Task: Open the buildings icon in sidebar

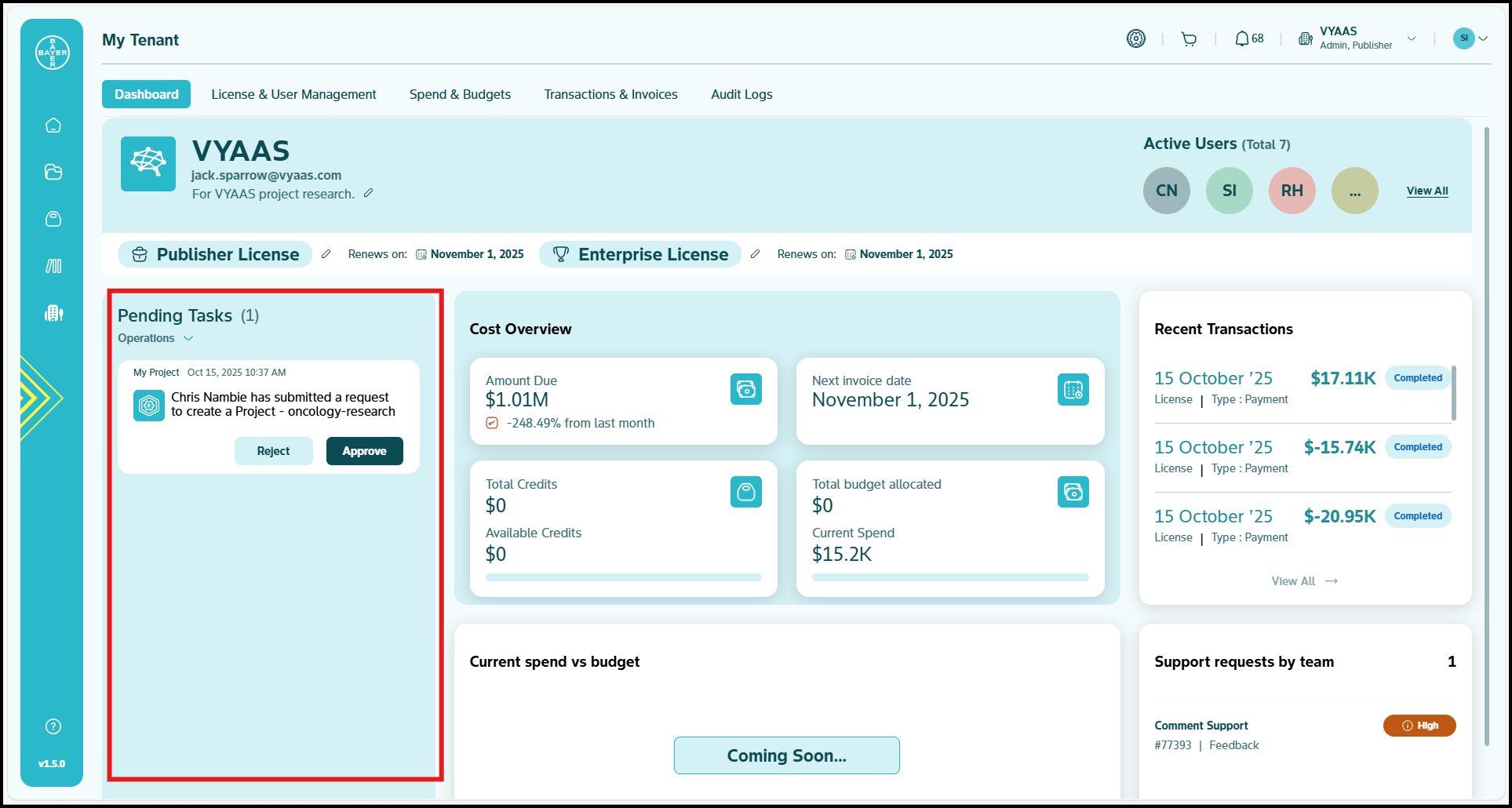Action: tap(53, 313)
